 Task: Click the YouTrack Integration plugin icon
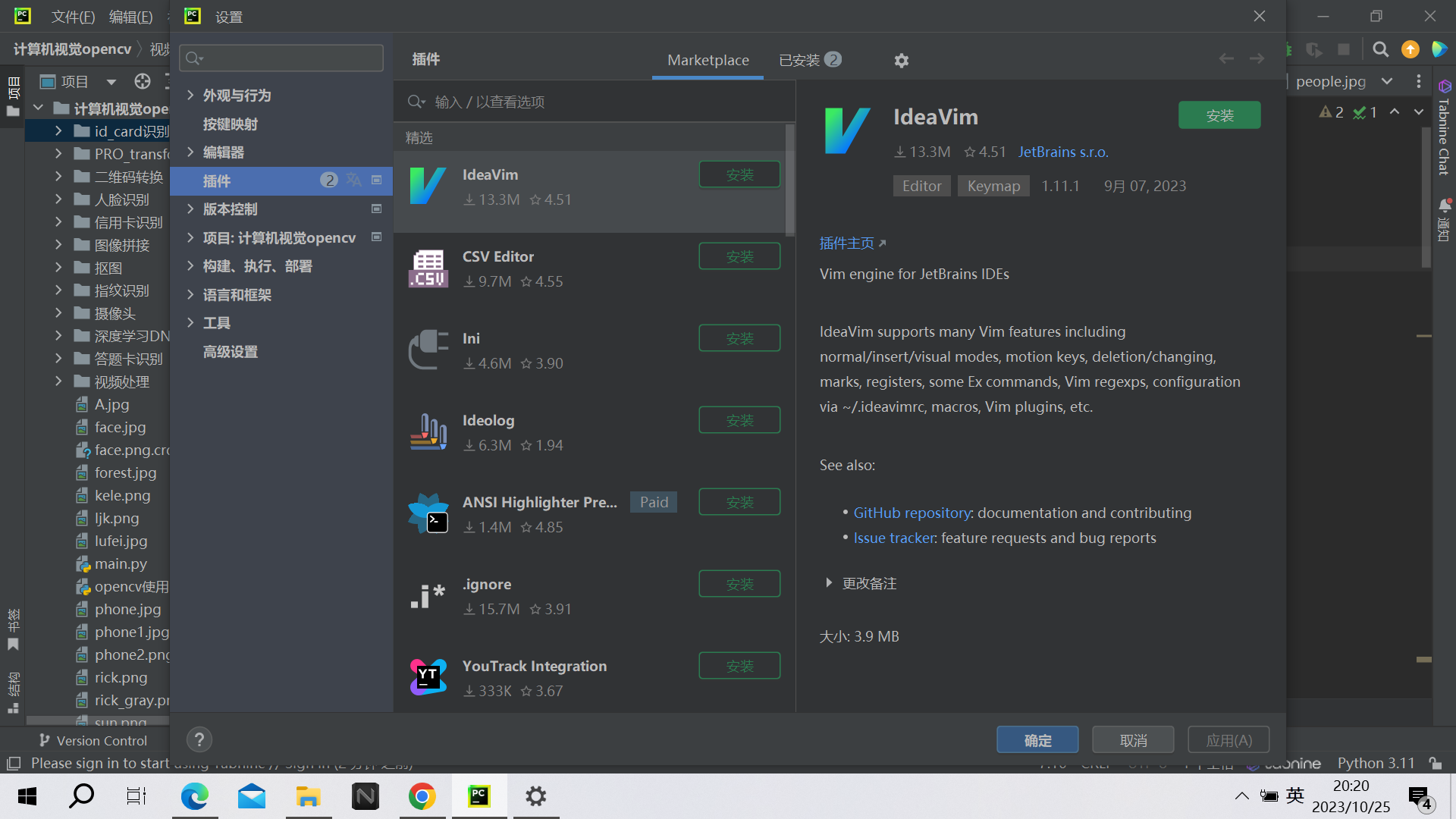click(428, 677)
